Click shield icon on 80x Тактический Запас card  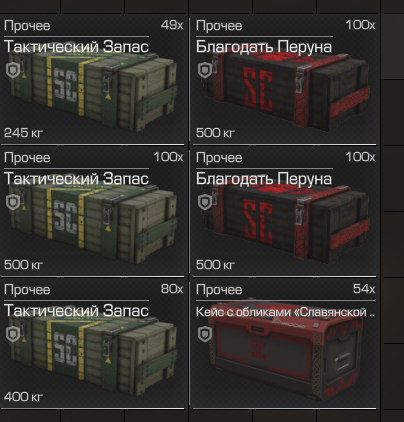(13, 334)
